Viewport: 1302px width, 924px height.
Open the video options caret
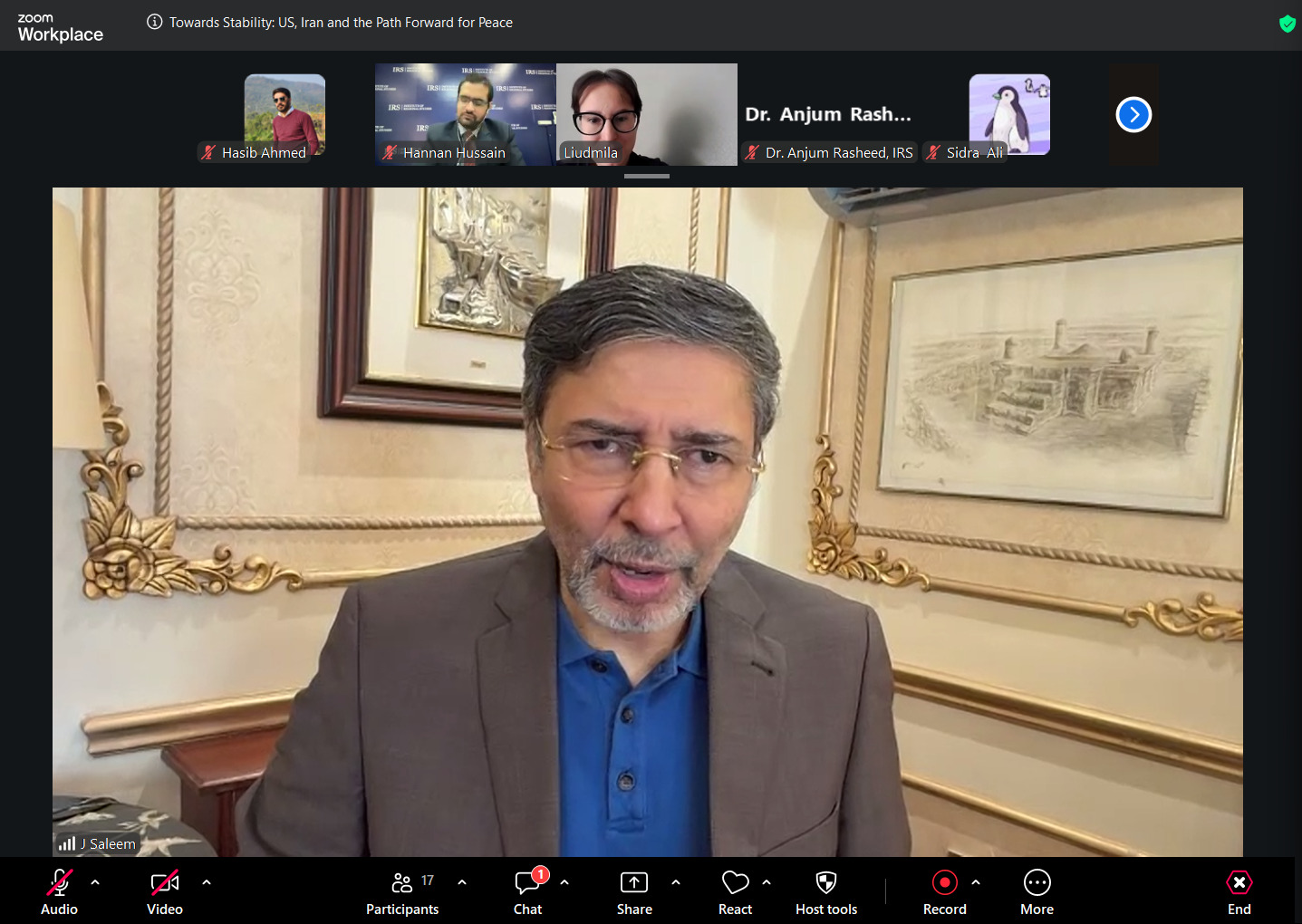click(x=207, y=881)
